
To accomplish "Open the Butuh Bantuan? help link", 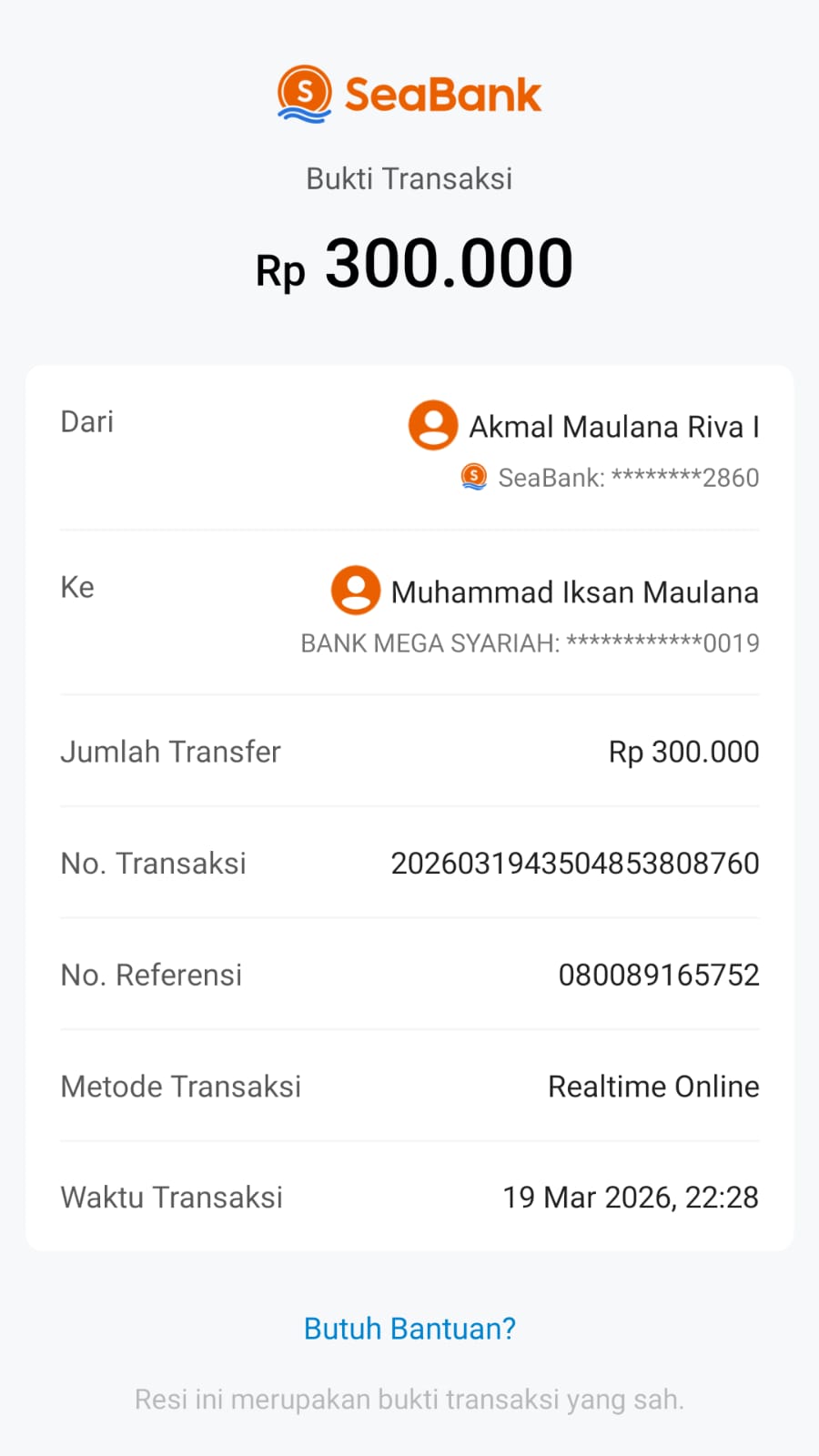I will coord(409,1329).
